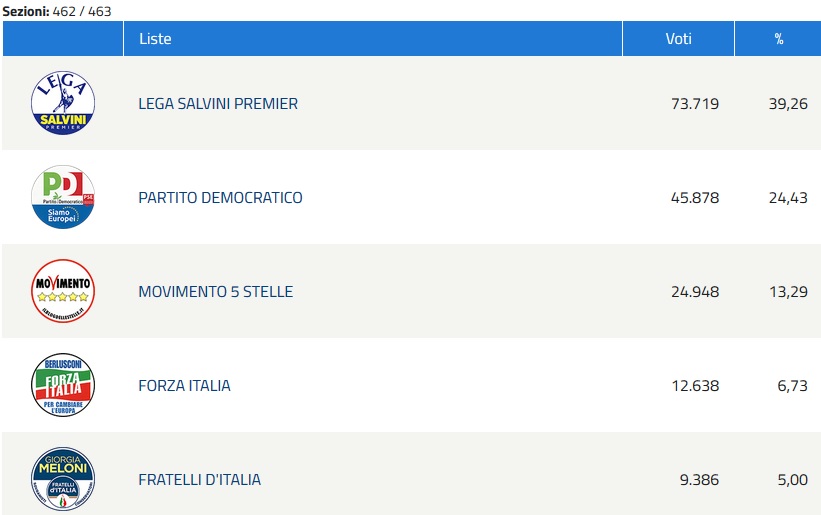Sort by the Voti column header
The width and height of the screenshot is (821, 515).
(x=678, y=39)
